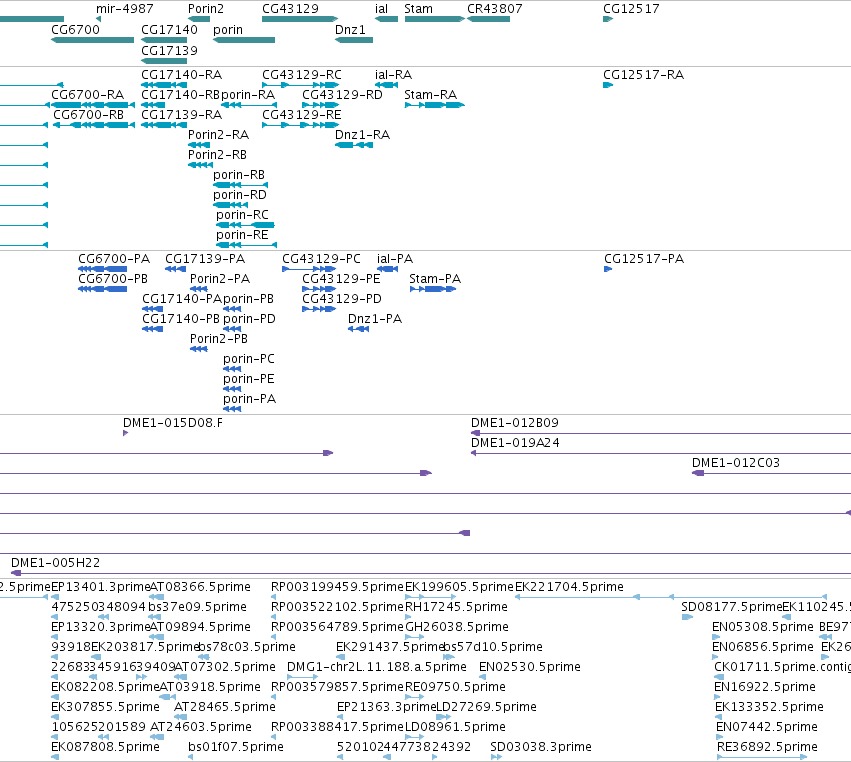Select transcript porin-RE
This screenshot has height=762, width=851.
(246, 245)
